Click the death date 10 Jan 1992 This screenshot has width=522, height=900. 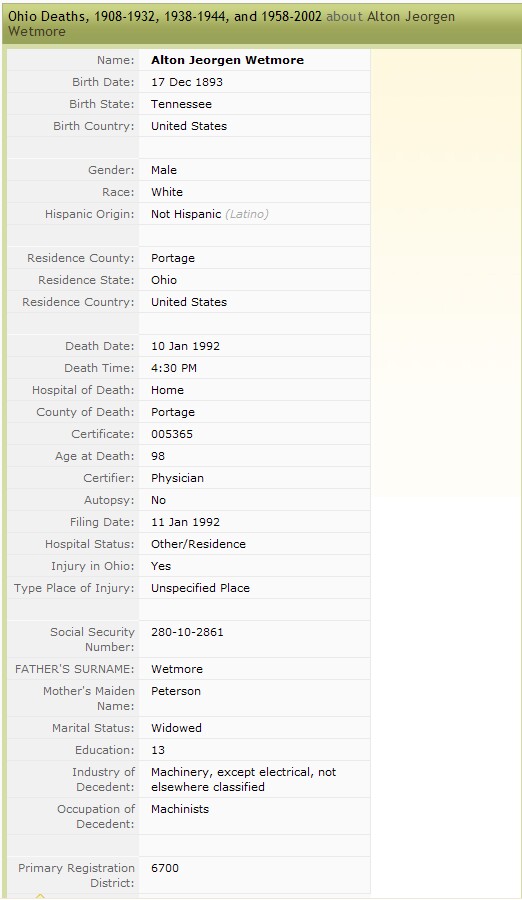[185, 346]
